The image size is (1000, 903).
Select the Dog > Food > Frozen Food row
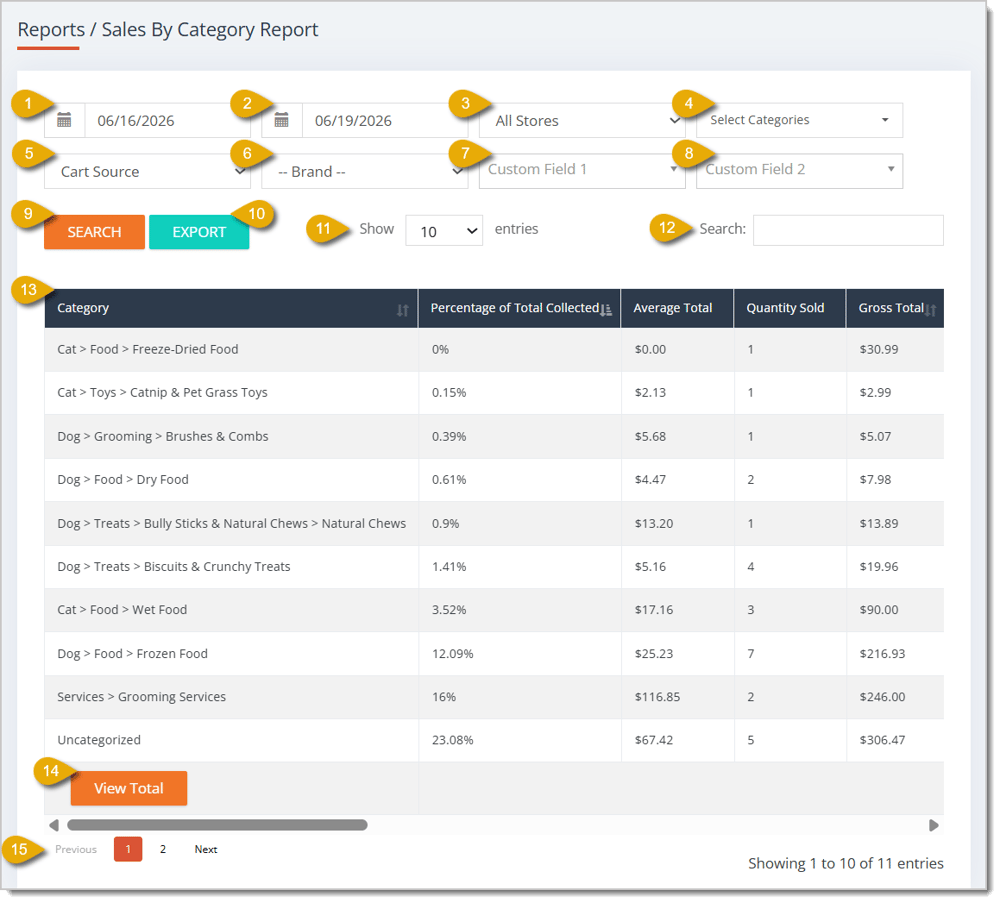(494, 654)
